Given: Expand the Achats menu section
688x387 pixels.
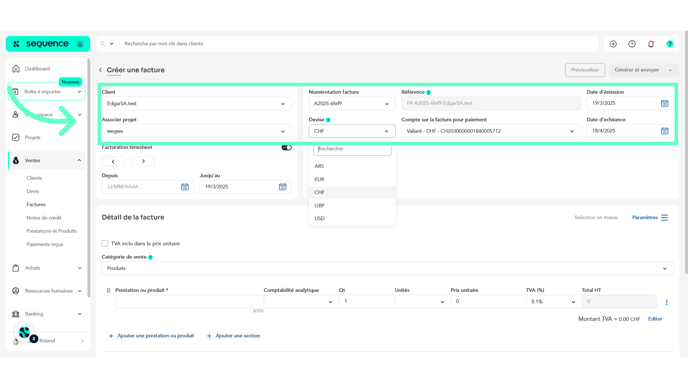Looking at the screenshot, I should [x=79, y=268].
